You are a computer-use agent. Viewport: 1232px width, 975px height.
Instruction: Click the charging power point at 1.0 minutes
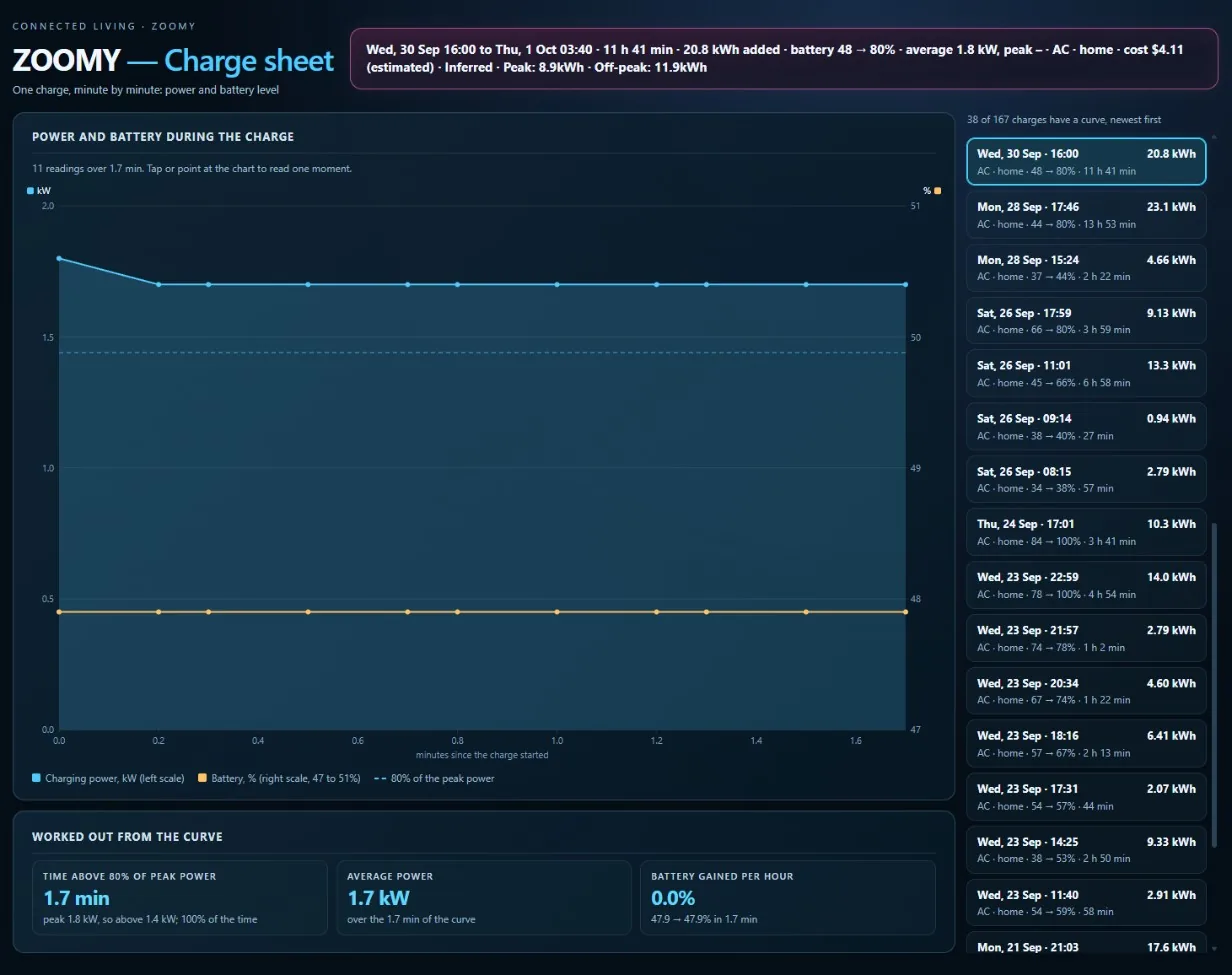tap(557, 284)
